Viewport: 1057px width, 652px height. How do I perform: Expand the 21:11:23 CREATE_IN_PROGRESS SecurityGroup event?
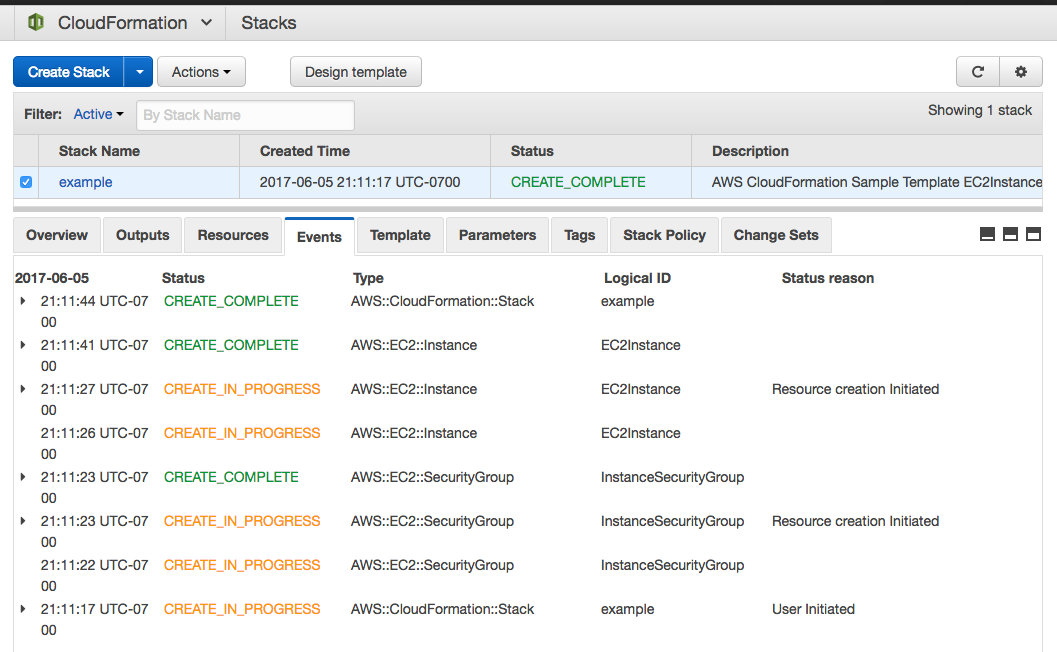click(23, 521)
